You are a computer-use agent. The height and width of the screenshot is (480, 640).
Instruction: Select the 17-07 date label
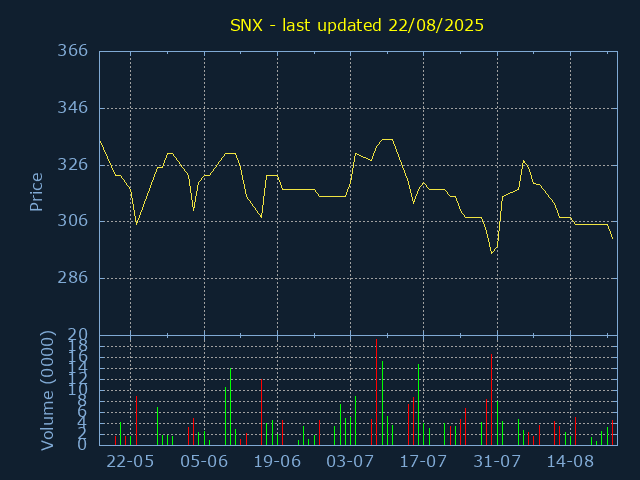point(423,462)
